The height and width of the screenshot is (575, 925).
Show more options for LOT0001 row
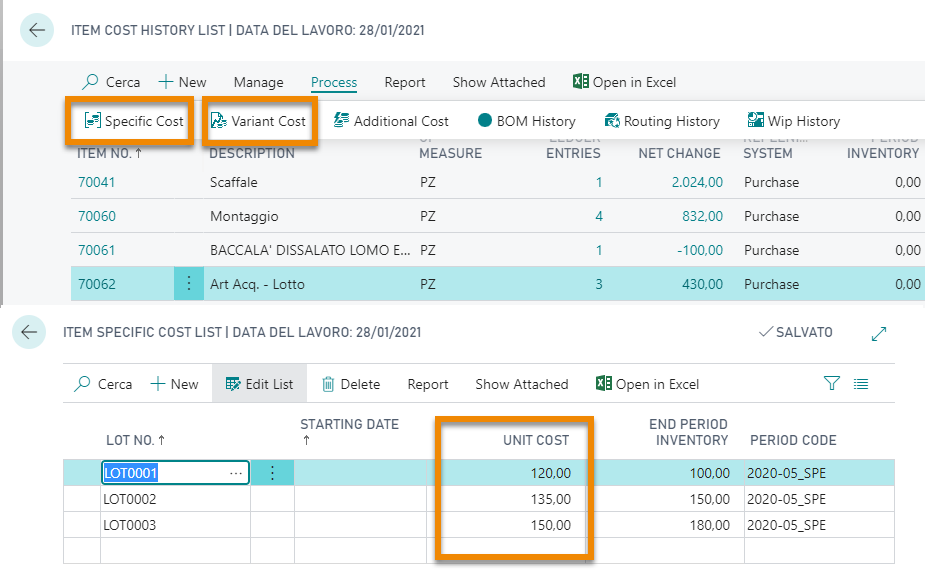point(272,473)
